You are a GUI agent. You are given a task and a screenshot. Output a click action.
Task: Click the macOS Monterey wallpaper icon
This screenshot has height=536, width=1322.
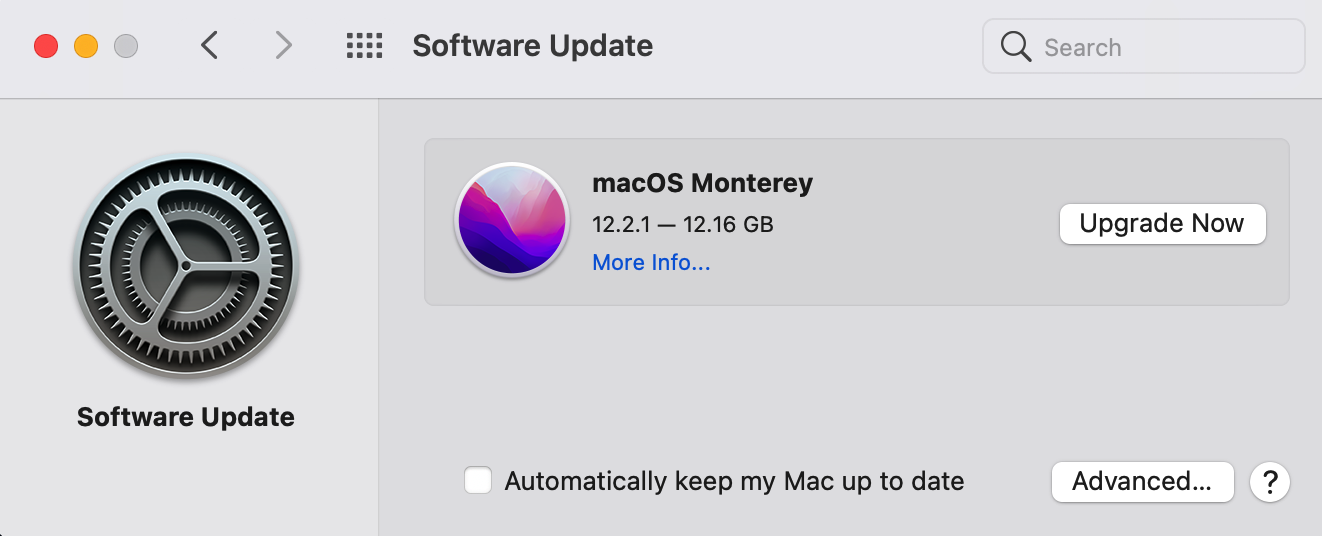click(511, 220)
